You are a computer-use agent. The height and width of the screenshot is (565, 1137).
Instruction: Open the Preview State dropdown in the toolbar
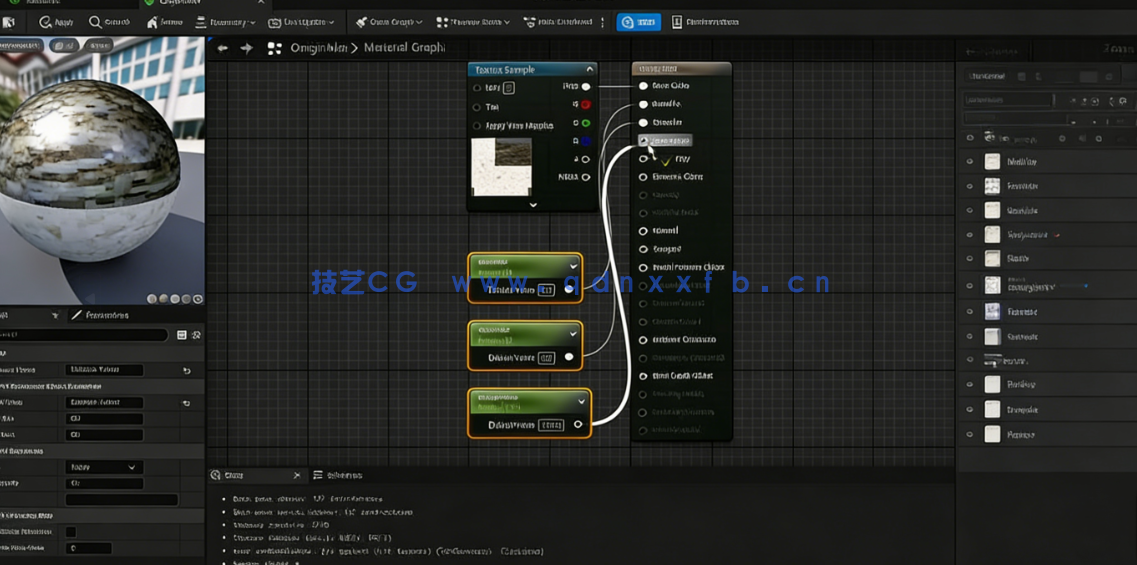coord(473,22)
